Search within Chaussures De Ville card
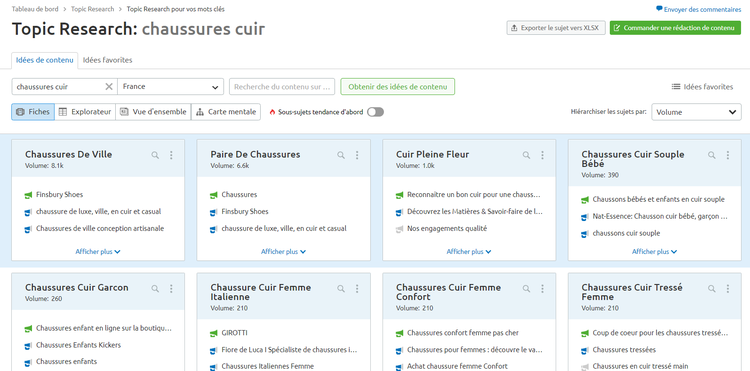The image size is (750, 371). [x=155, y=155]
